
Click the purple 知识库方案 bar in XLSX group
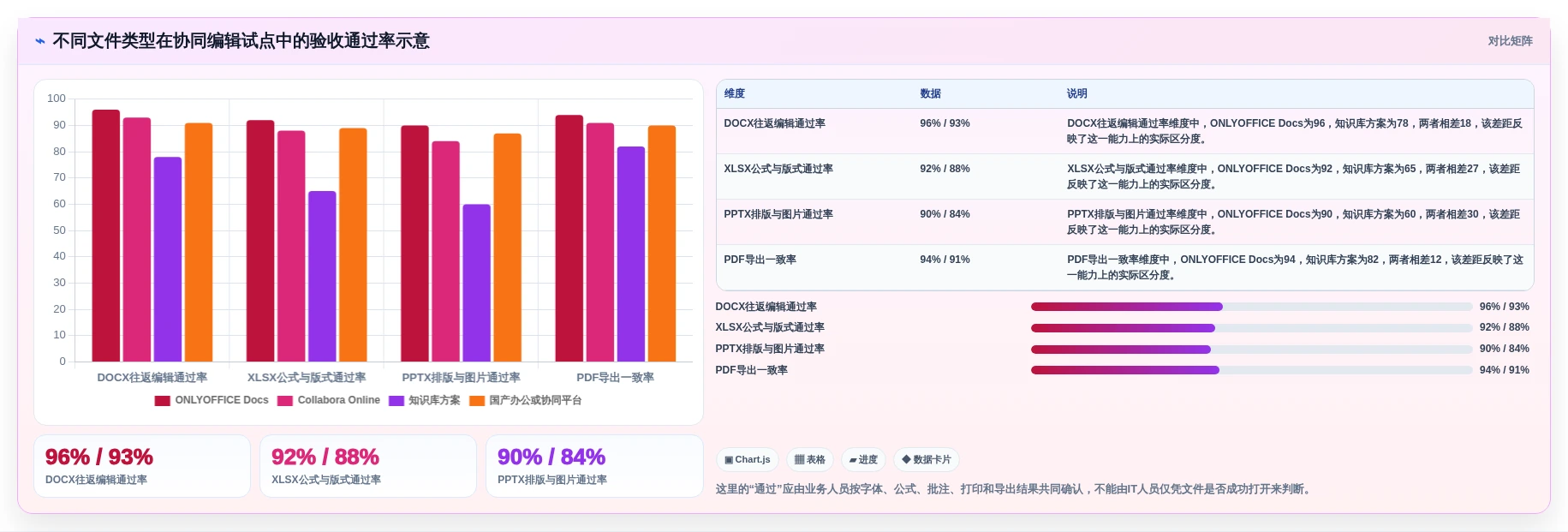(x=322, y=276)
